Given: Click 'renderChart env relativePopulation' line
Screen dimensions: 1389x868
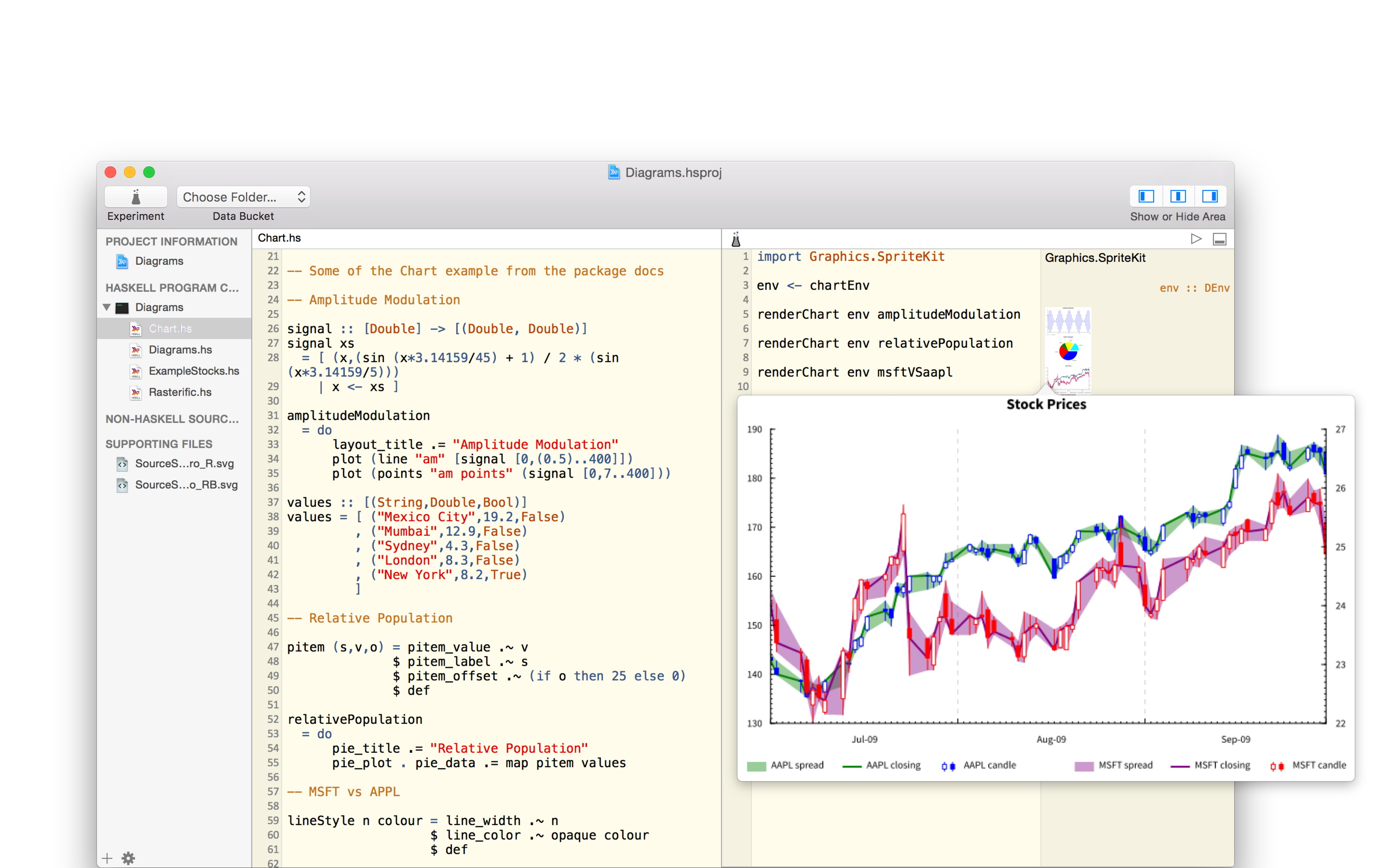Looking at the screenshot, I should pos(885,343).
